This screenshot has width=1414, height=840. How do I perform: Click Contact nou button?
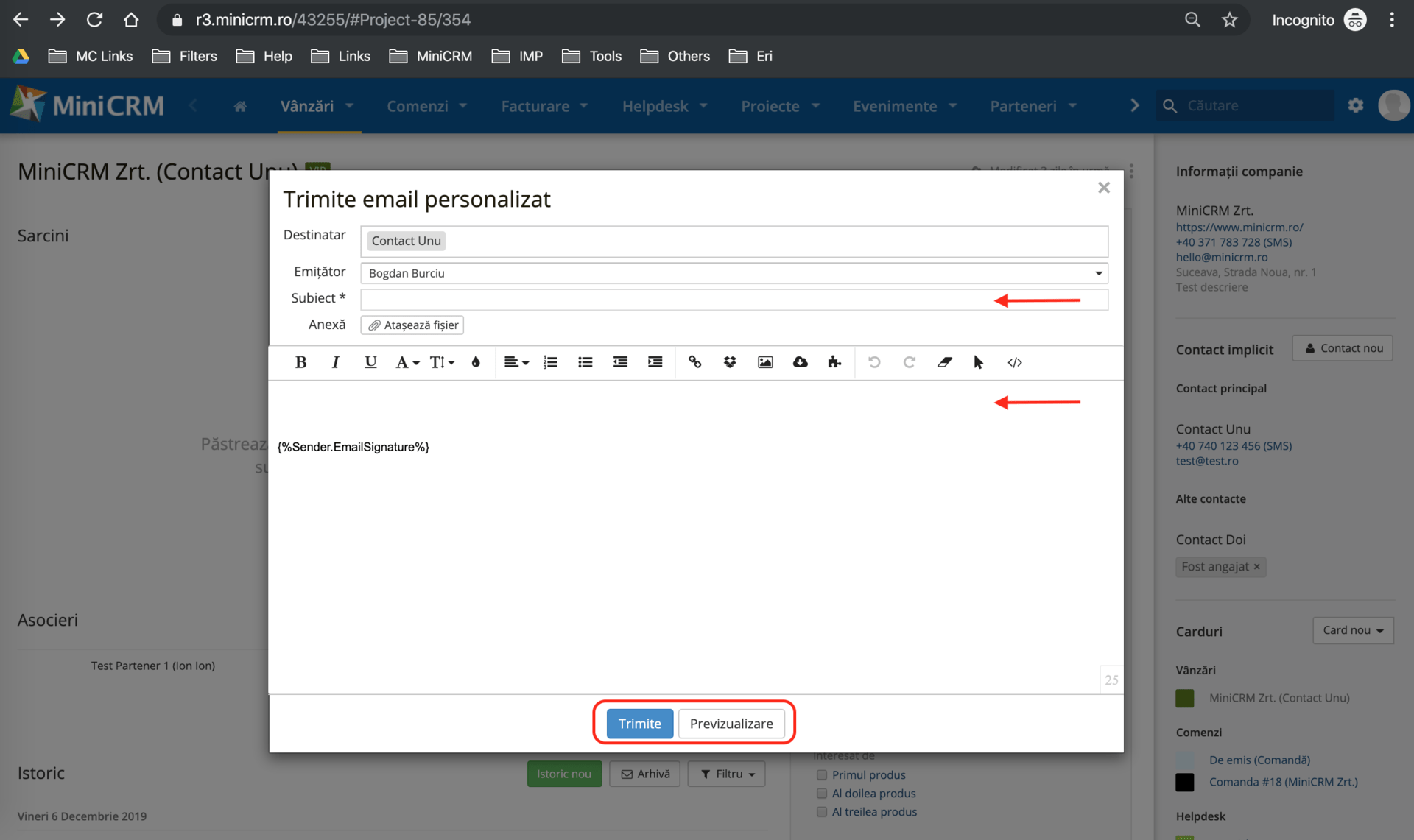[x=1343, y=348]
